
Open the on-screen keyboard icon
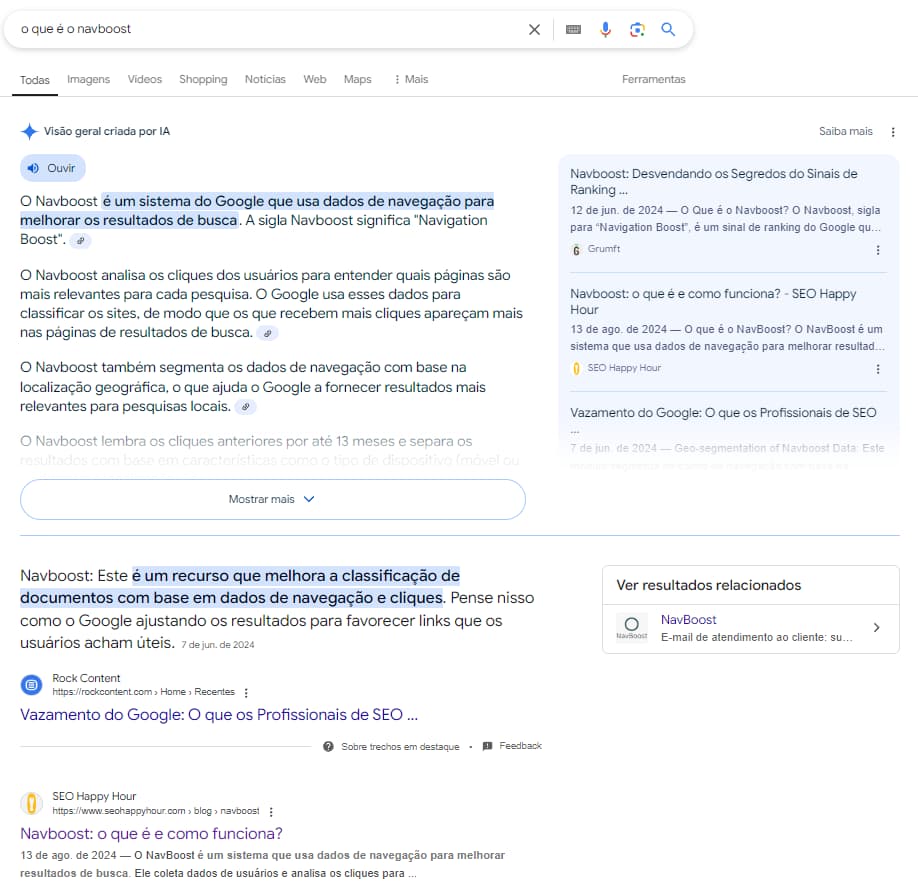click(x=573, y=29)
